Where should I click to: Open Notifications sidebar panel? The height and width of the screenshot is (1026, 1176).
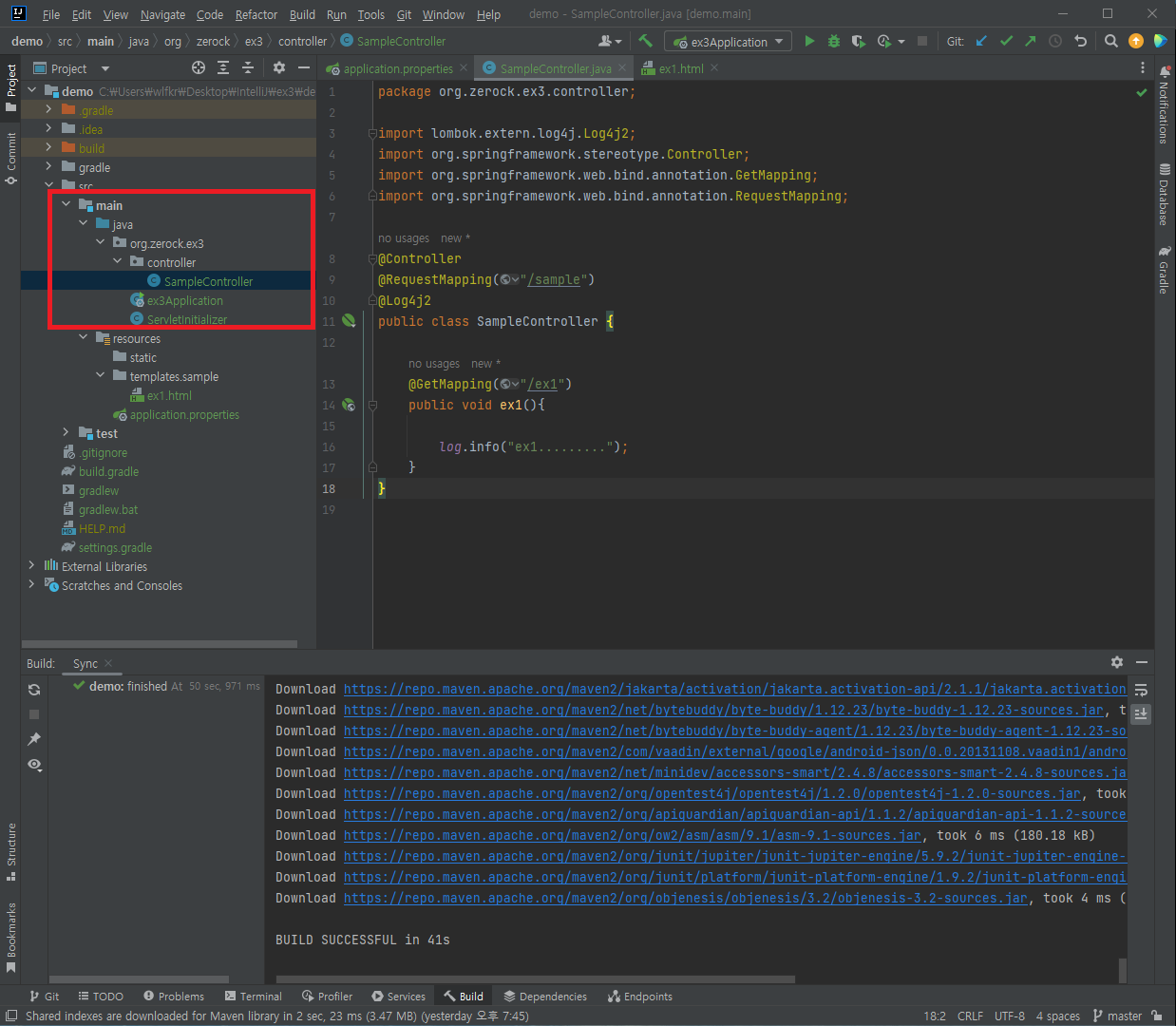(x=1164, y=104)
